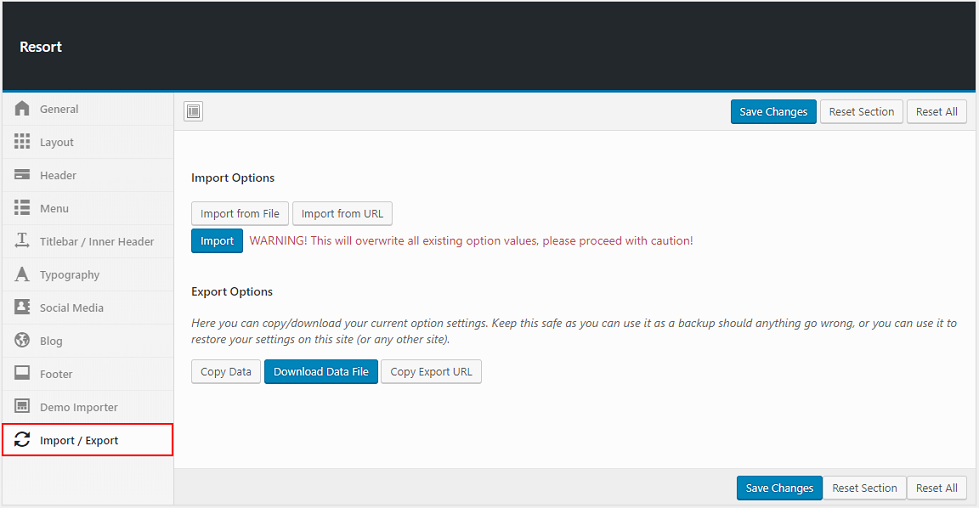Expand all sections using top-left toolbar icon
This screenshot has height=508, width=979.
point(194,112)
